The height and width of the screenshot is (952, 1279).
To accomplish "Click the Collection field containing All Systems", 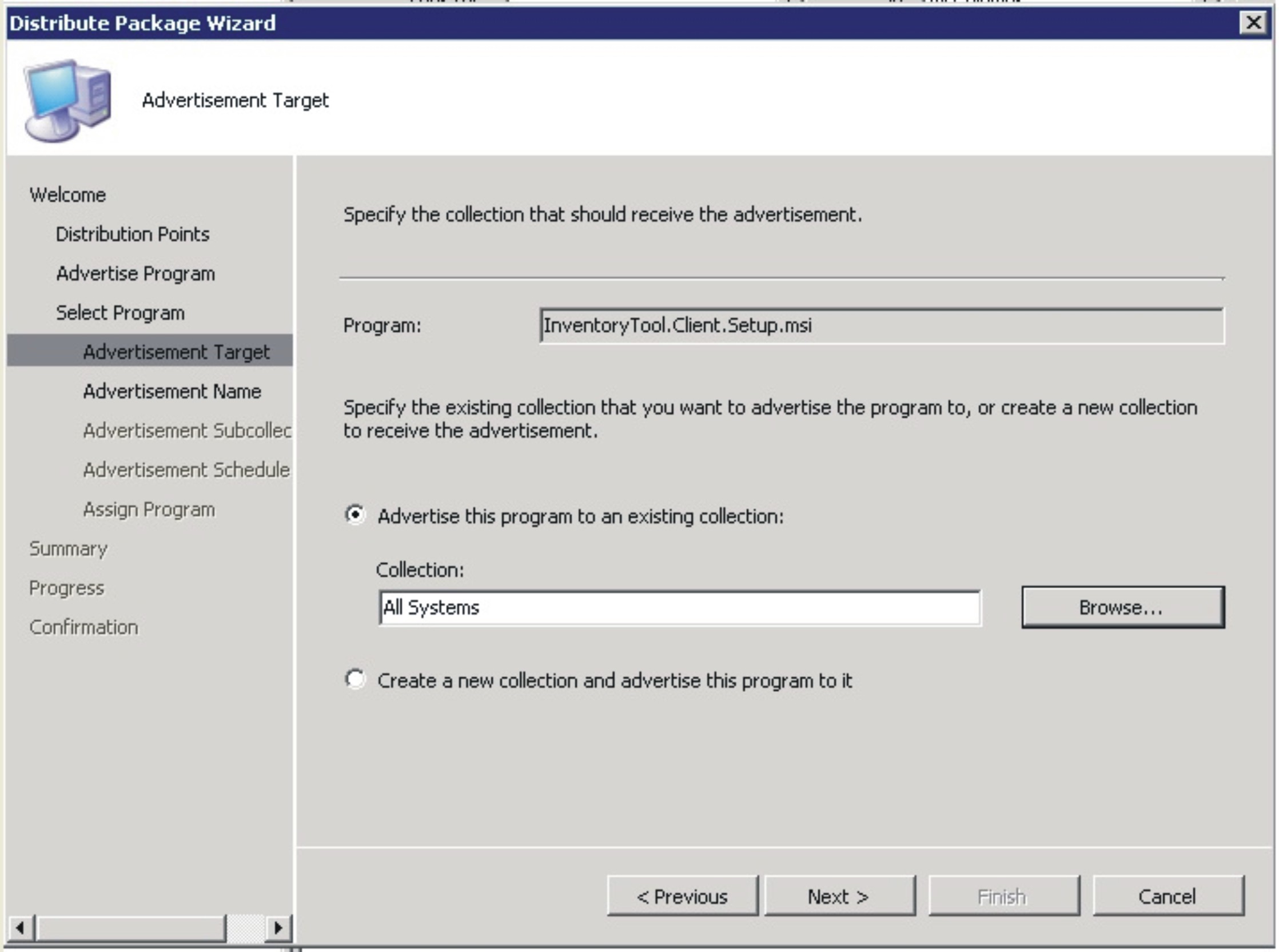I will click(680, 607).
